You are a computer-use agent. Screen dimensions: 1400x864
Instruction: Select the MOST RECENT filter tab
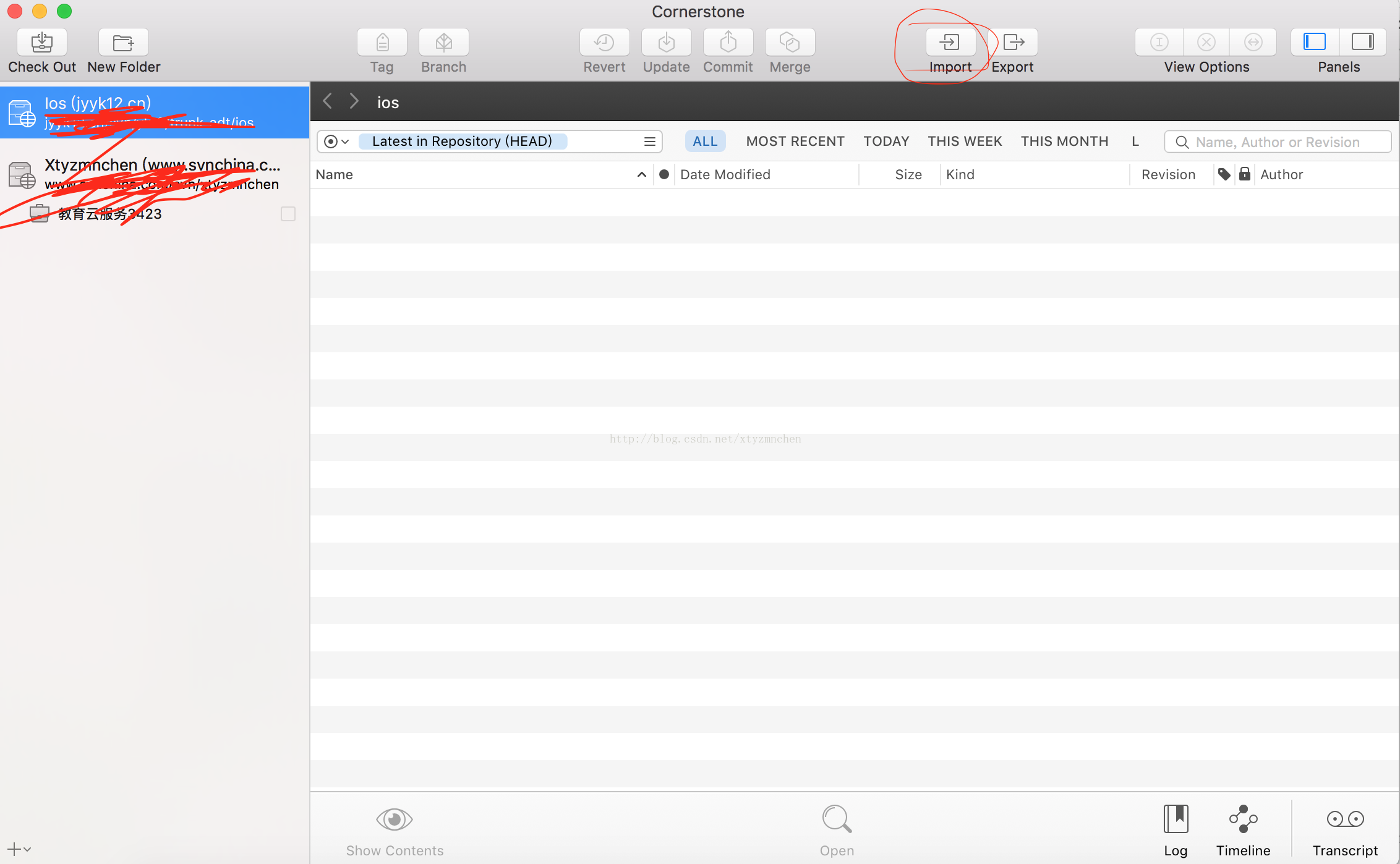795,142
